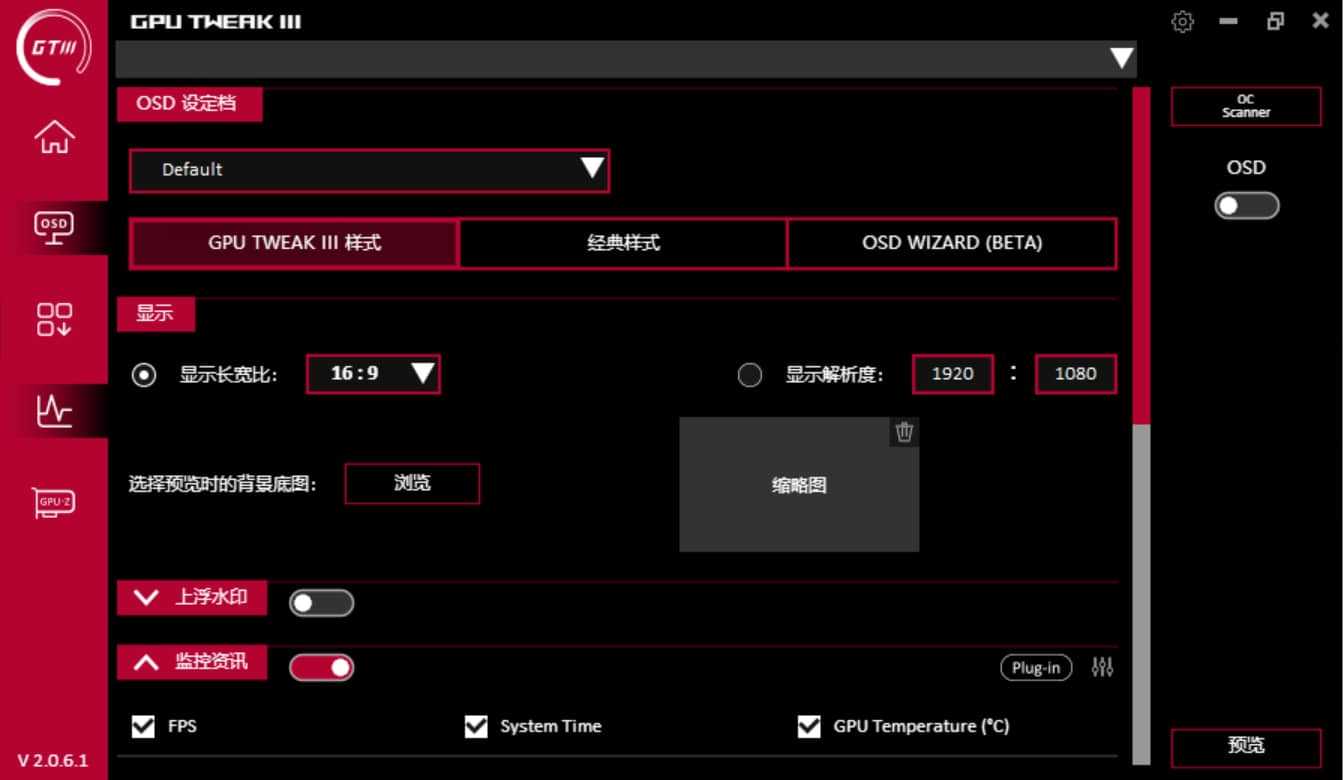
Task: Switch to OSD WIZARD (BETA) tab
Action: coord(952,243)
